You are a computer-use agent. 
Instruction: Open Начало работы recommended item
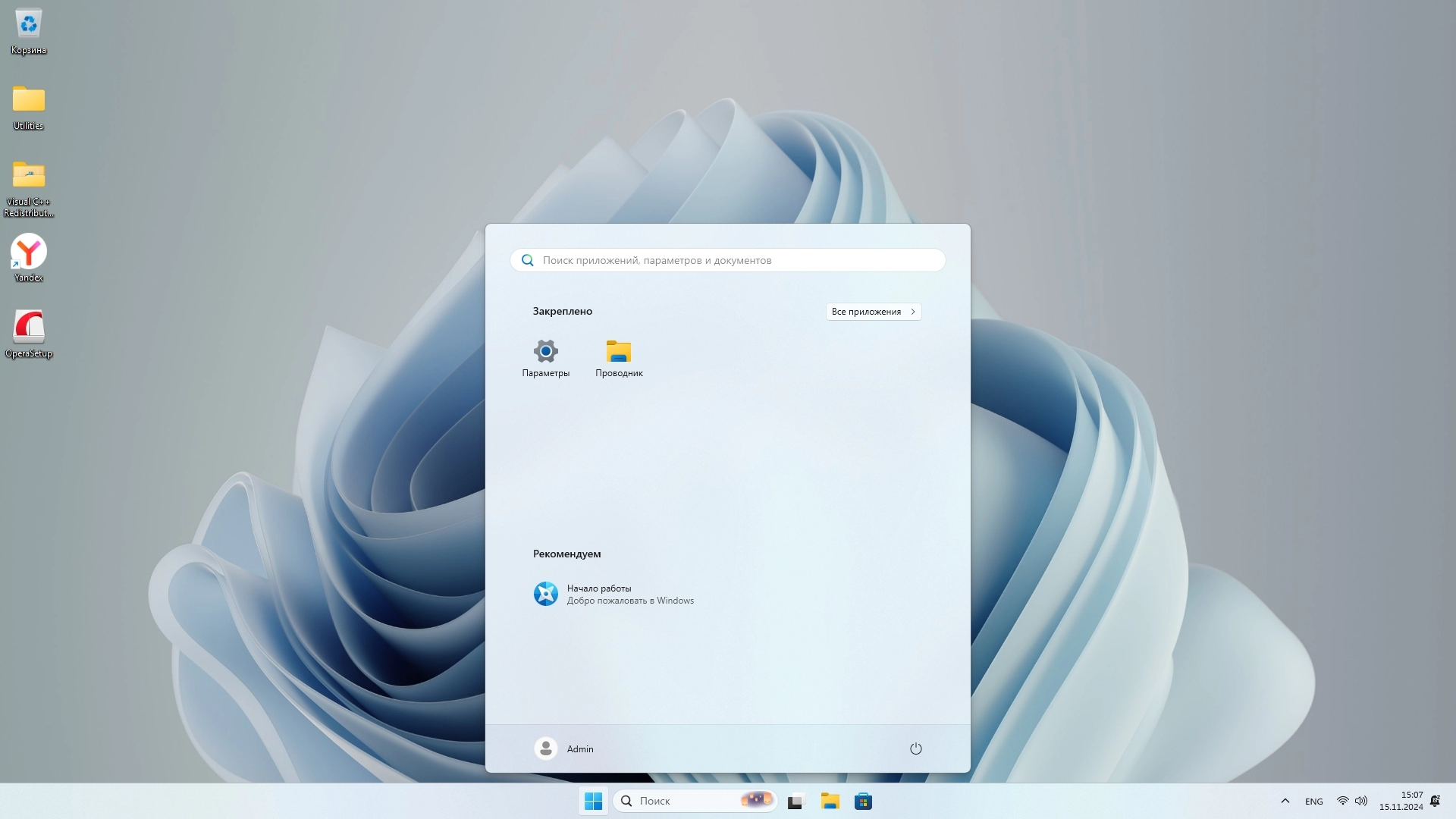click(x=614, y=594)
